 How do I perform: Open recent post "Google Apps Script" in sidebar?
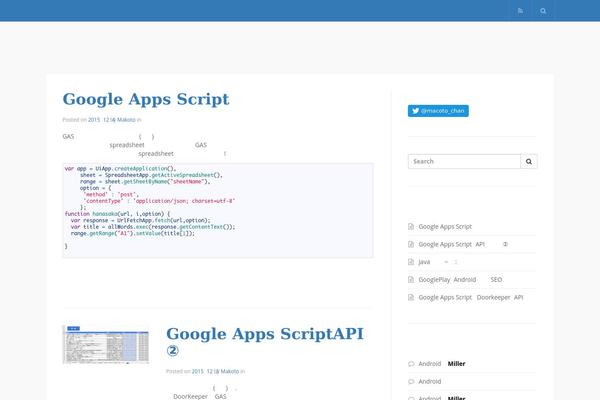[x=445, y=227]
